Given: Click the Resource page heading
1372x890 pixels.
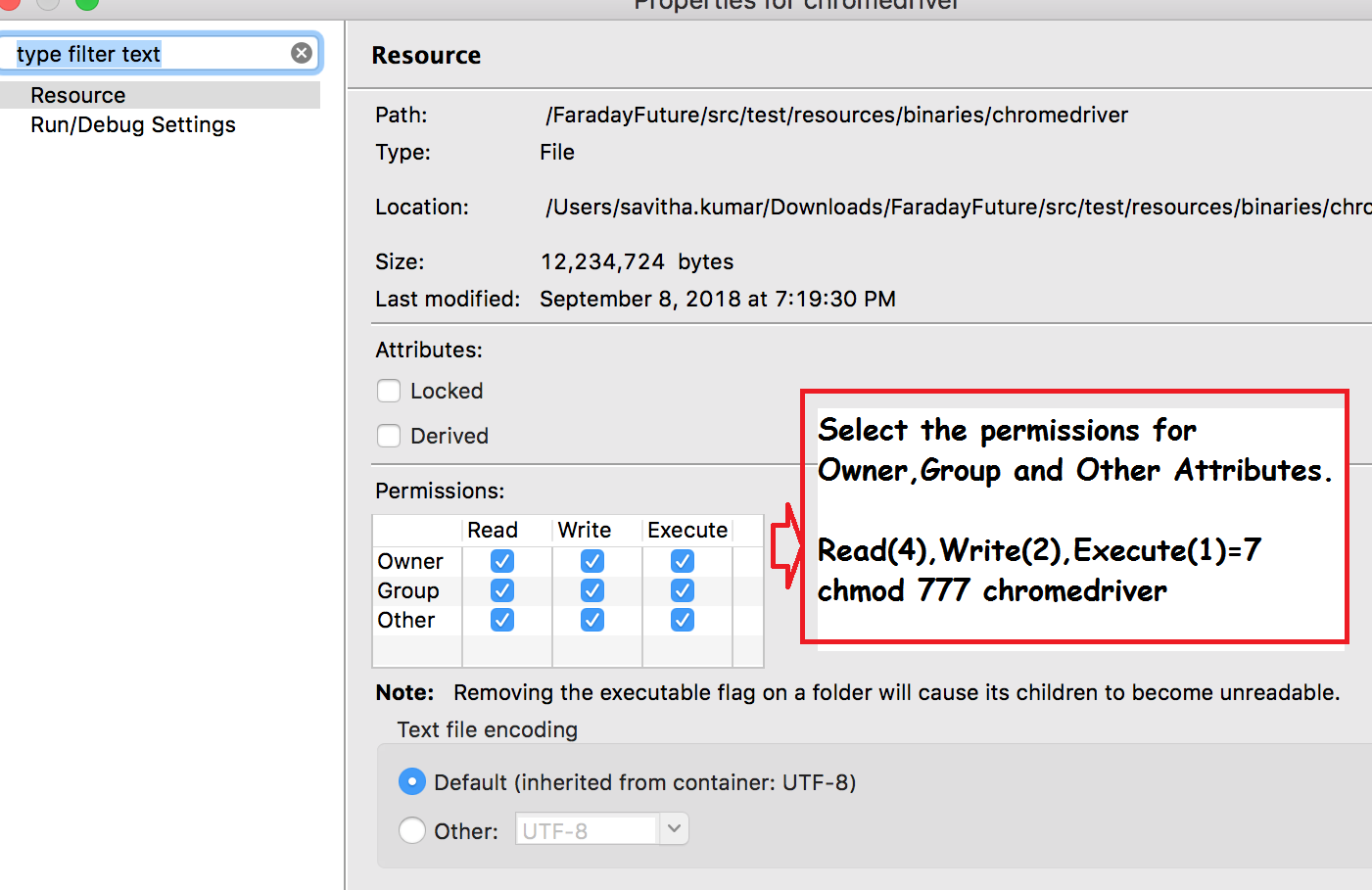Looking at the screenshot, I should tap(426, 56).
